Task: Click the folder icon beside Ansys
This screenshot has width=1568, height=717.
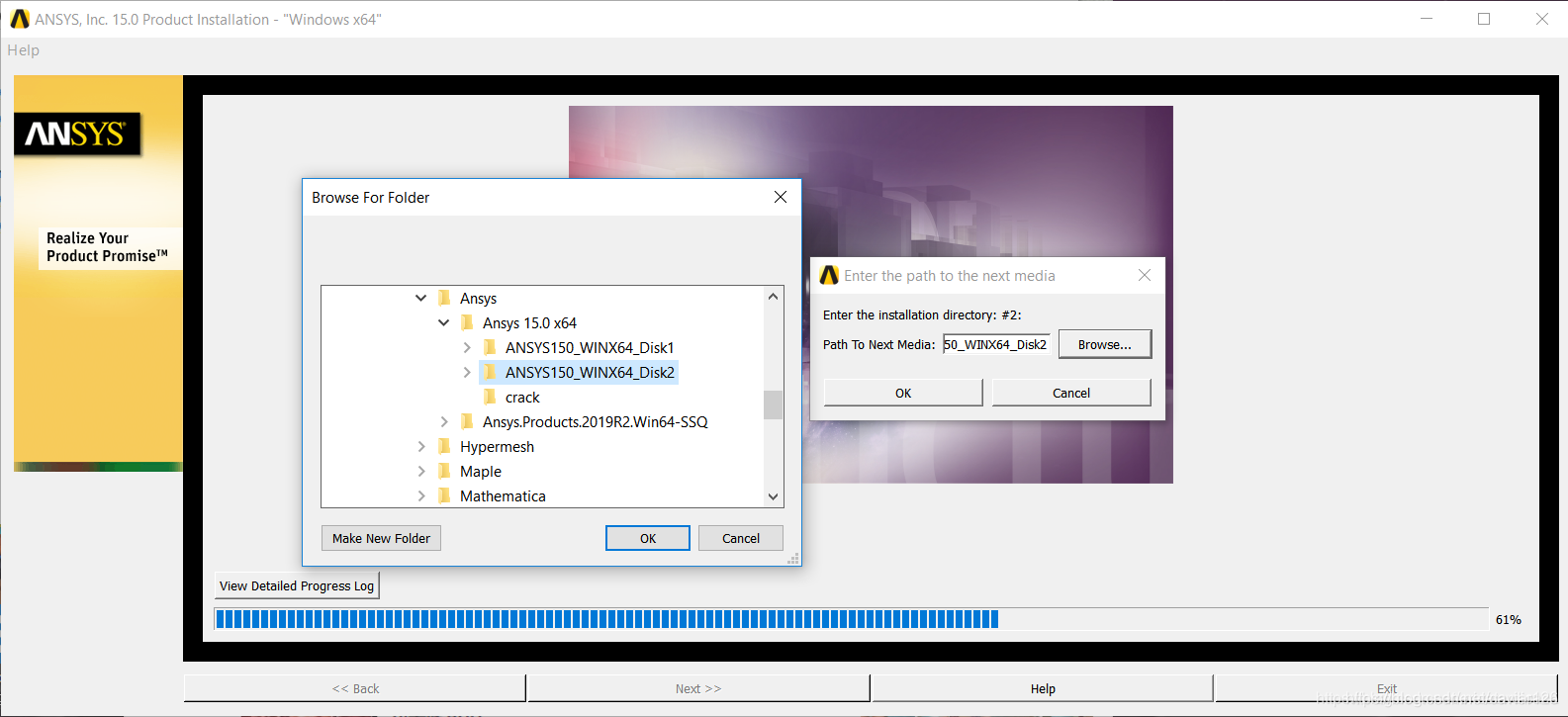Action: [445, 298]
